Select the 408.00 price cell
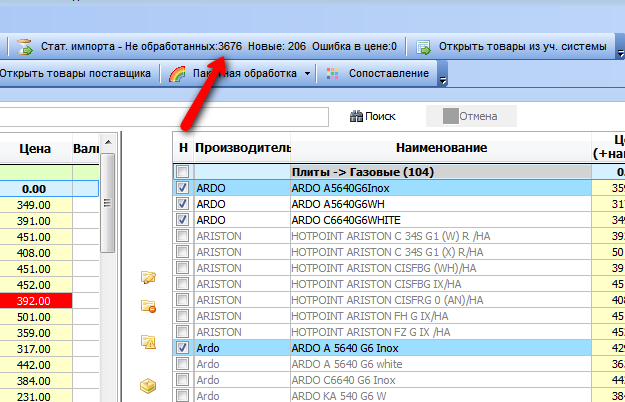The image size is (625, 402). pos(35,253)
